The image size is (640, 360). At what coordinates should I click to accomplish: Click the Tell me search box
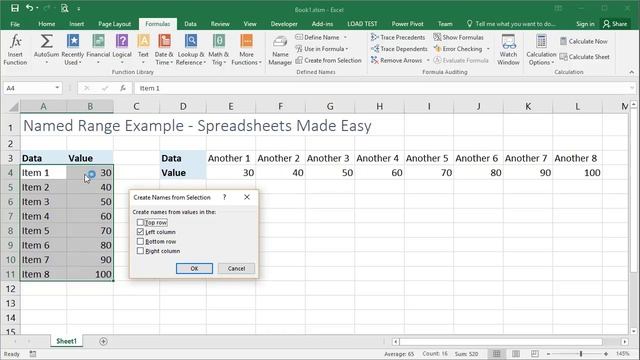[511, 24]
